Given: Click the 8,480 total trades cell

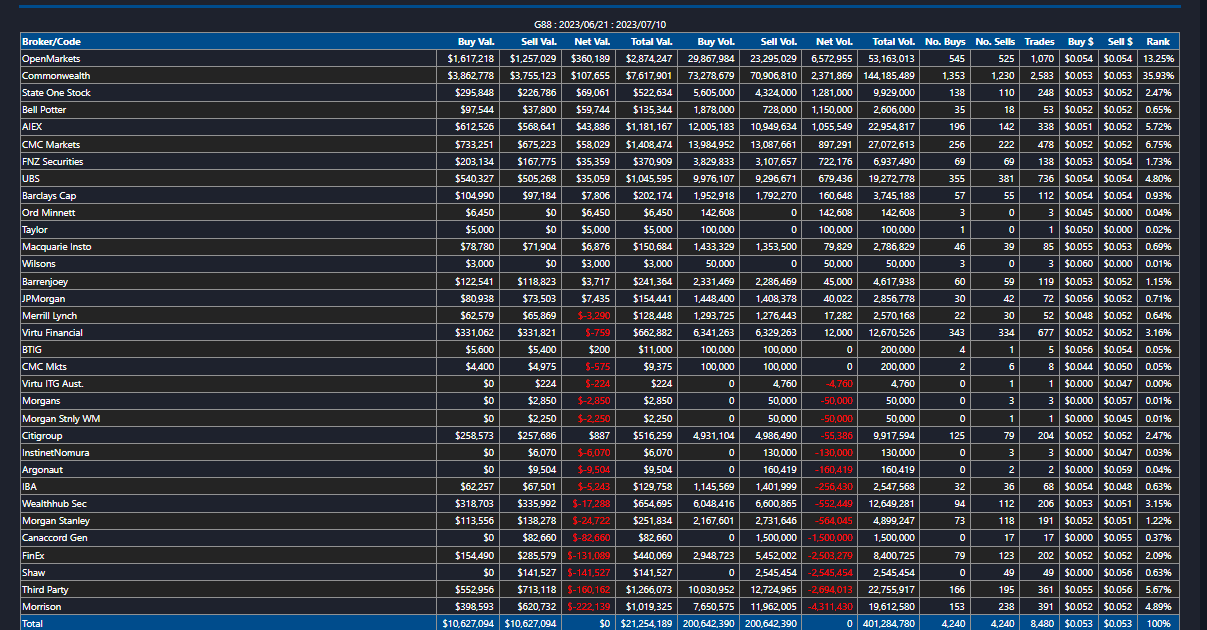Looking at the screenshot, I should (1042, 624).
